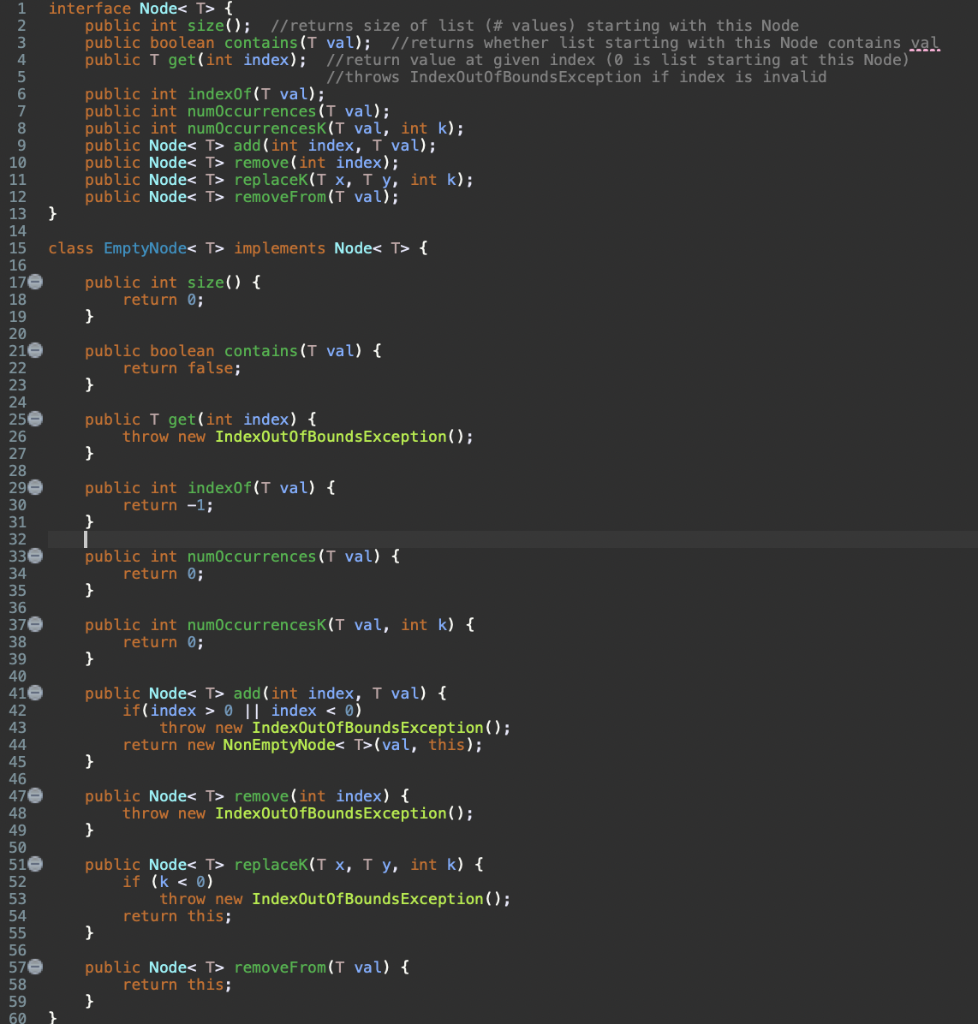
Task: Place cursor on the empty highlighted line 32
Action: click(x=513, y=539)
